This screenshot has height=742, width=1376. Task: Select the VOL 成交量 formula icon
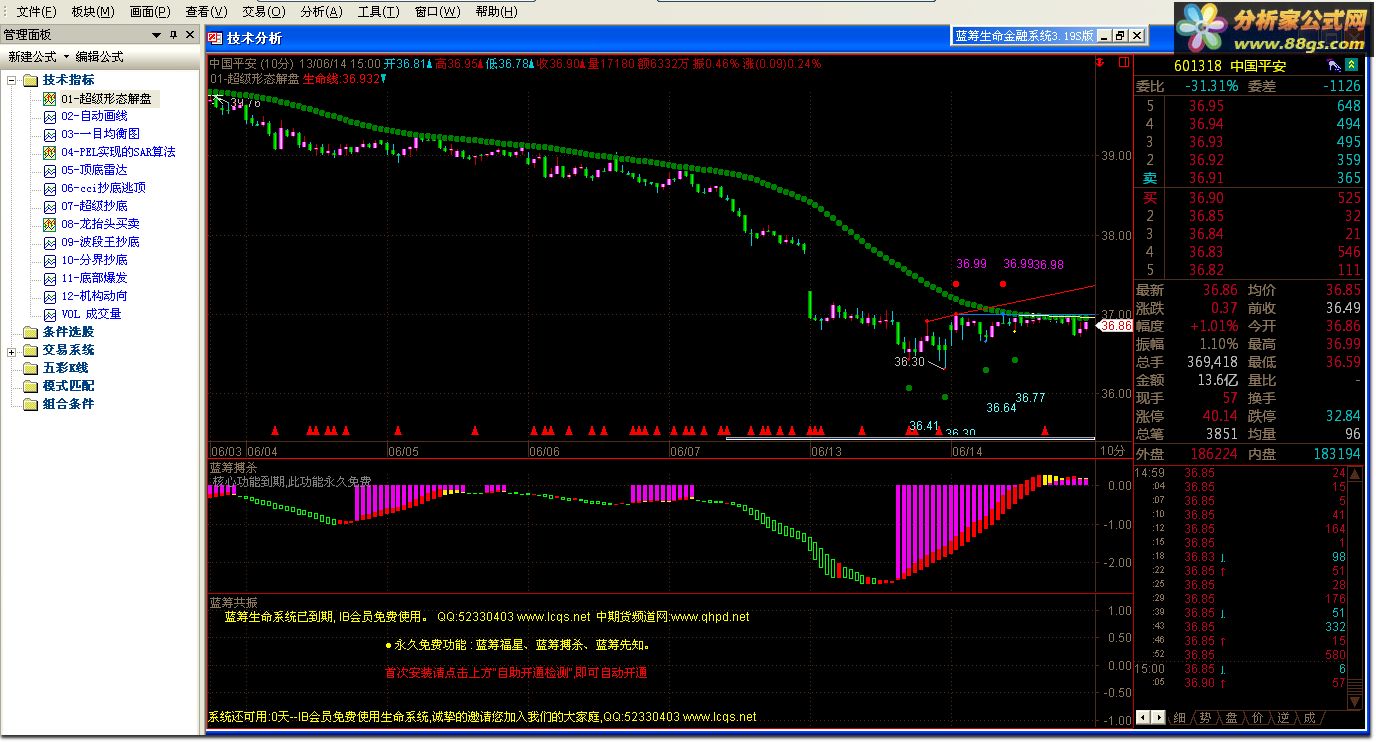50,315
